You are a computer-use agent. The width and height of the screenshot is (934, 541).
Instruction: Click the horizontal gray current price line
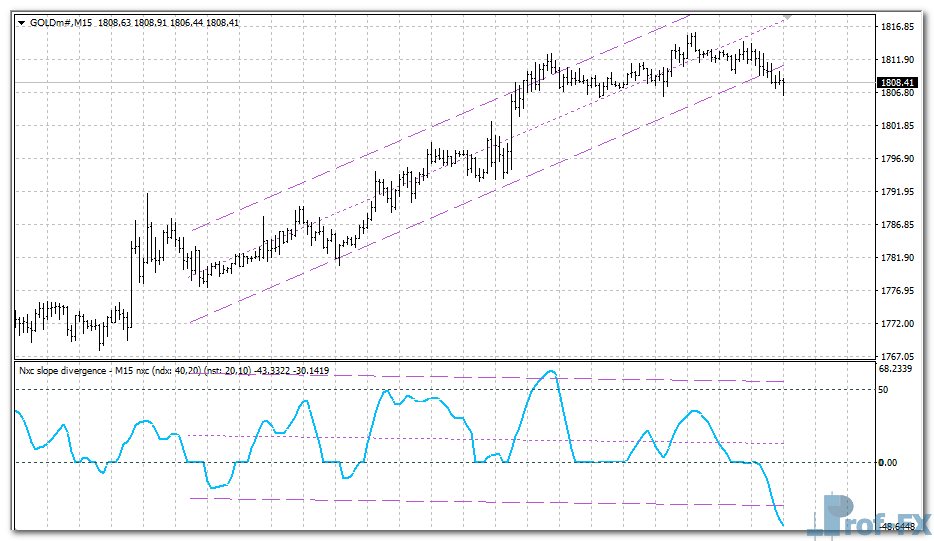click(x=300, y=82)
